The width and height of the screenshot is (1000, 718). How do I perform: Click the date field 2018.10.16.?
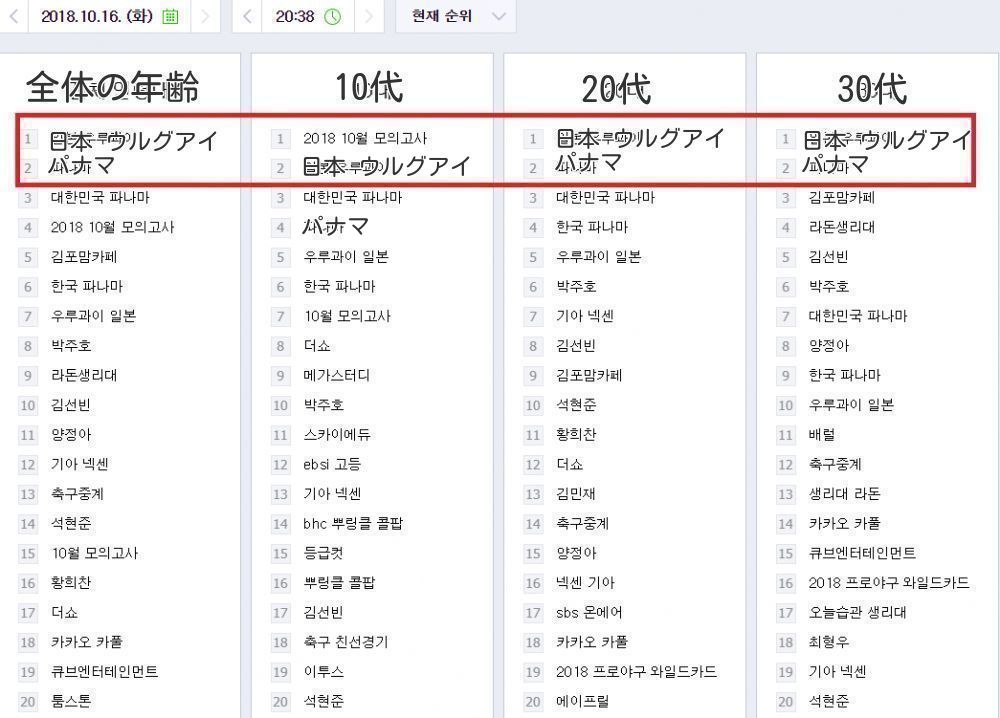(96, 16)
